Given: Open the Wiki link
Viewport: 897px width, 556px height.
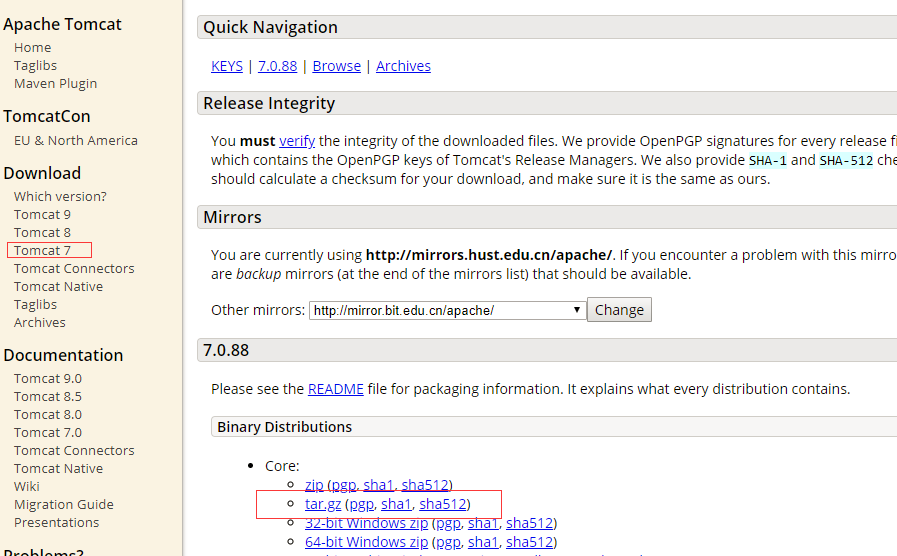Looking at the screenshot, I should (27, 486).
